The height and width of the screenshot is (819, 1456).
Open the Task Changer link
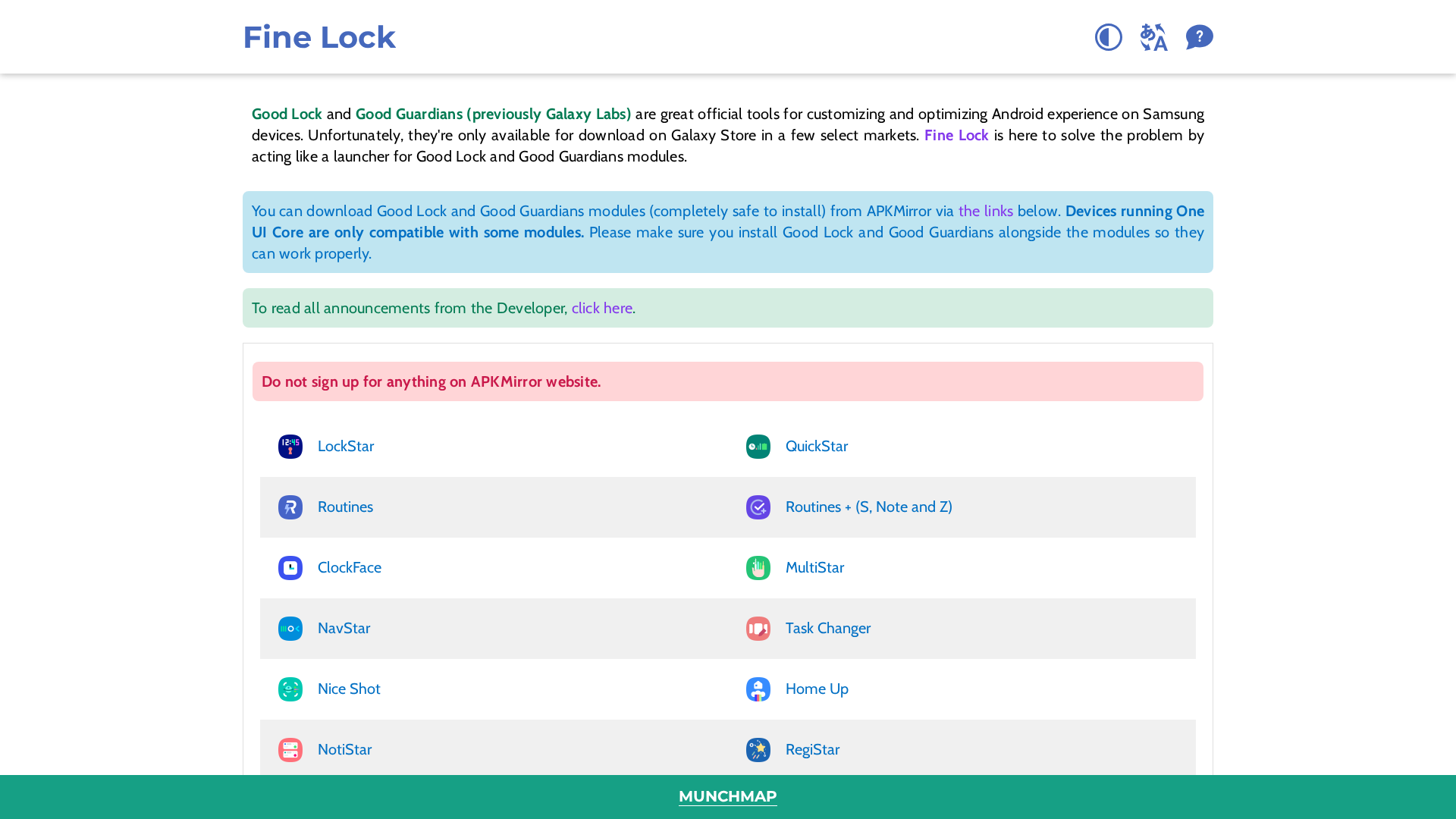click(828, 628)
